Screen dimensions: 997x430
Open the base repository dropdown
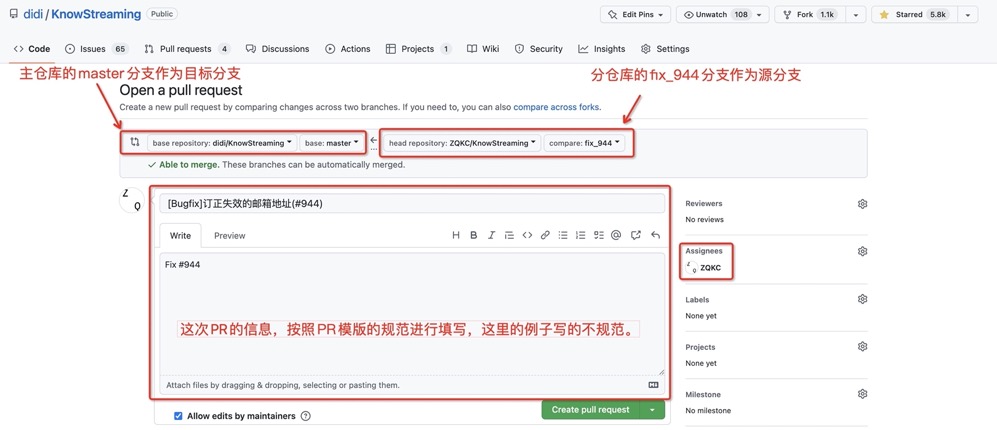pos(222,143)
